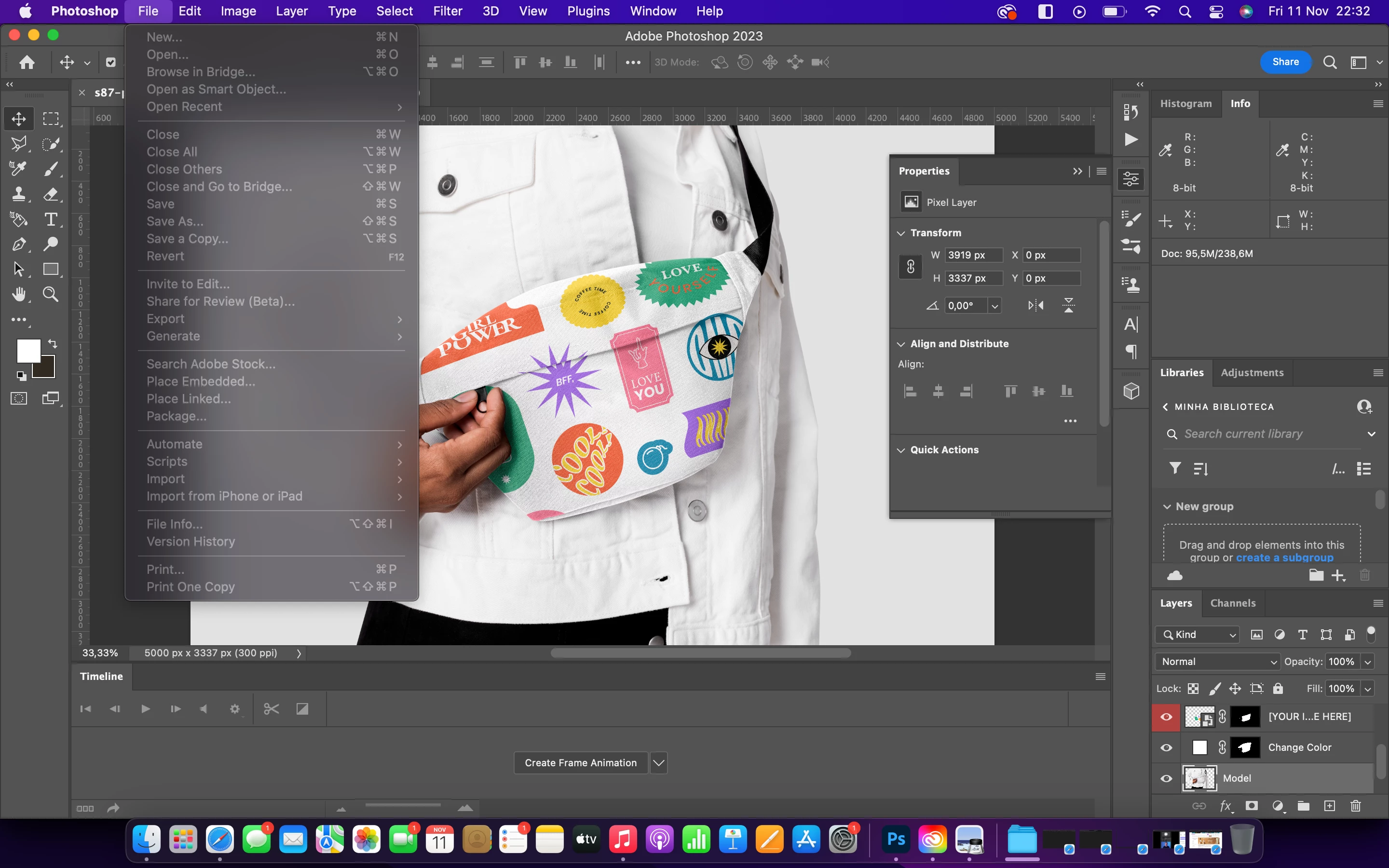Select the Eraser tool
Image resolution: width=1389 pixels, height=868 pixels.
51,194
